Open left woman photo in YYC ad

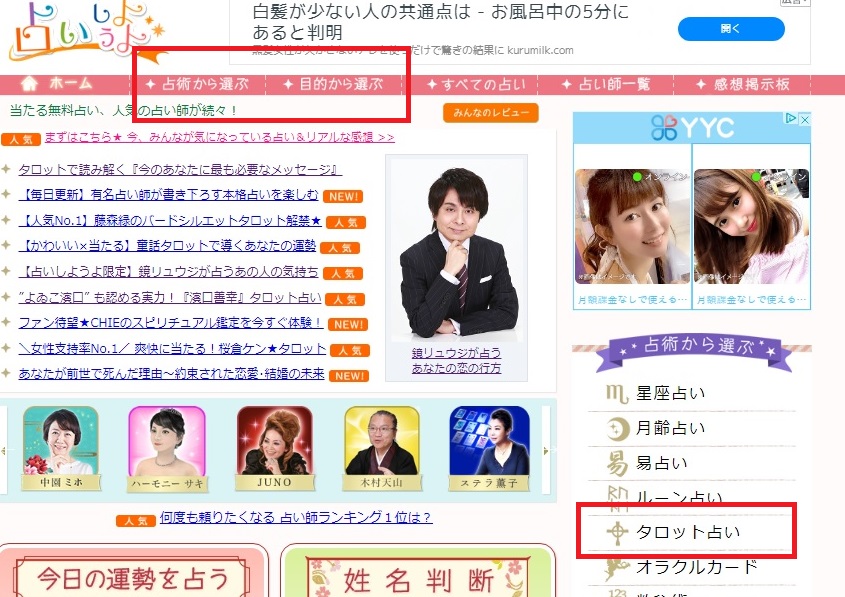[632, 226]
